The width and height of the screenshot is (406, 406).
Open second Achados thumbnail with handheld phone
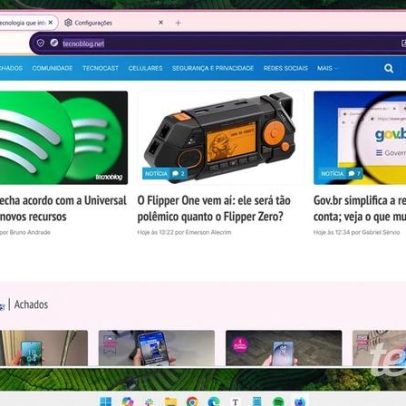pos(157,348)
